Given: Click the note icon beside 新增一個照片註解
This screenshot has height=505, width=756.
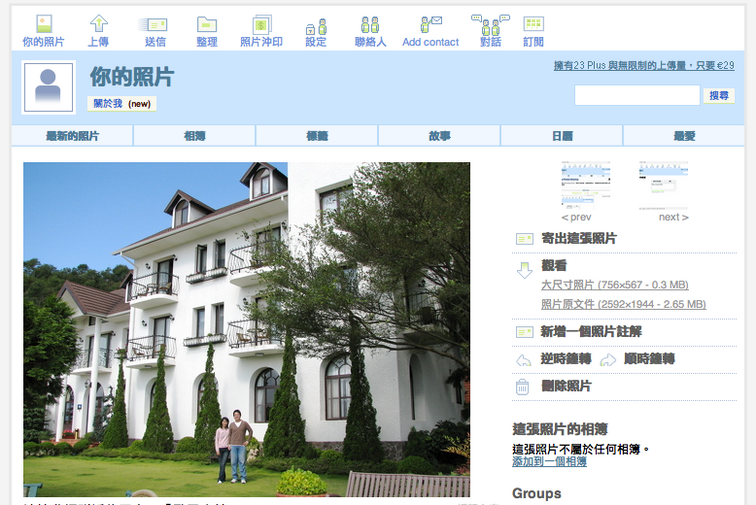Looking at the screenshot, I should (524, 332).
